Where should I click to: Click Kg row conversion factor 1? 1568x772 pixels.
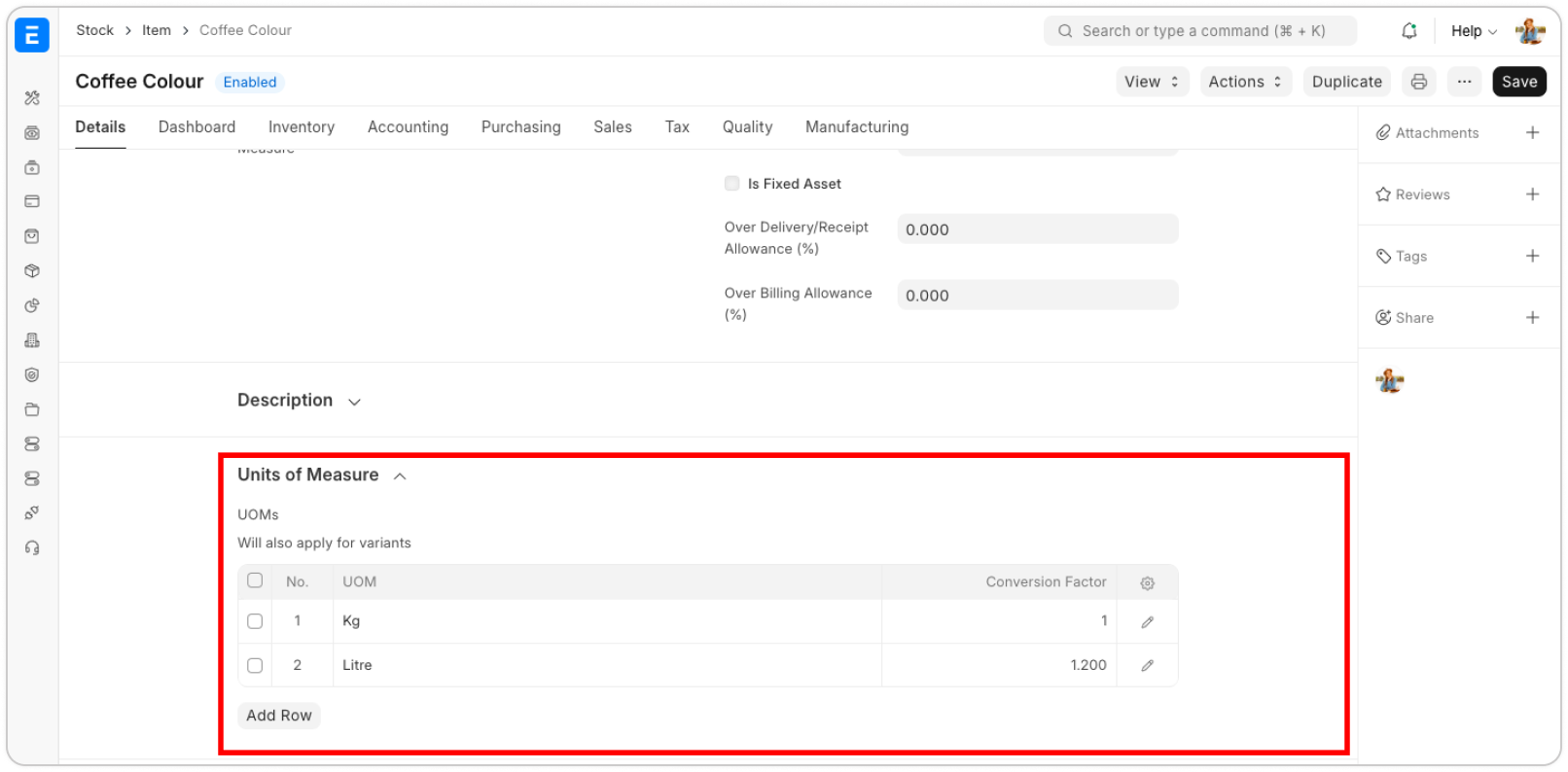click(999, 621)
